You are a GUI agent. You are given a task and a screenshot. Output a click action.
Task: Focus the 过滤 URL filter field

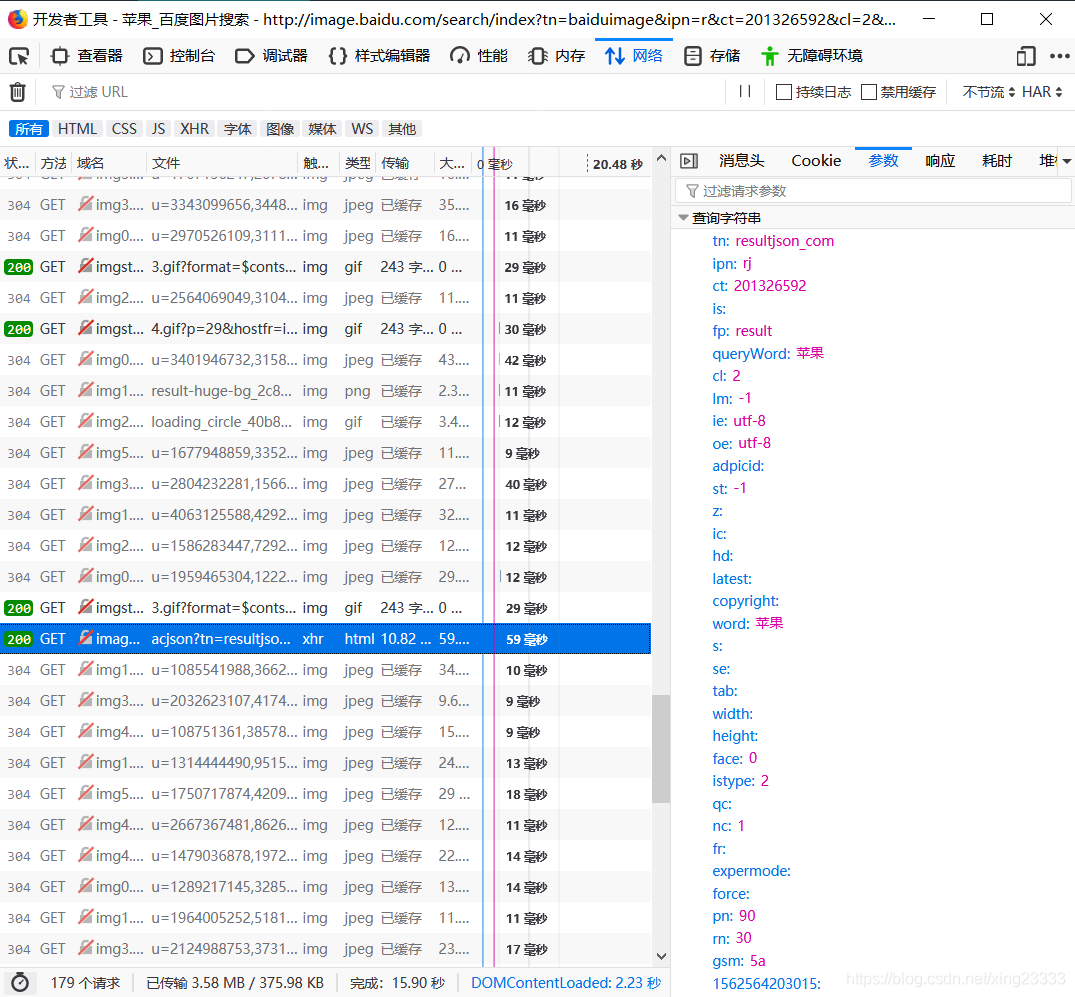click(384, 92)
